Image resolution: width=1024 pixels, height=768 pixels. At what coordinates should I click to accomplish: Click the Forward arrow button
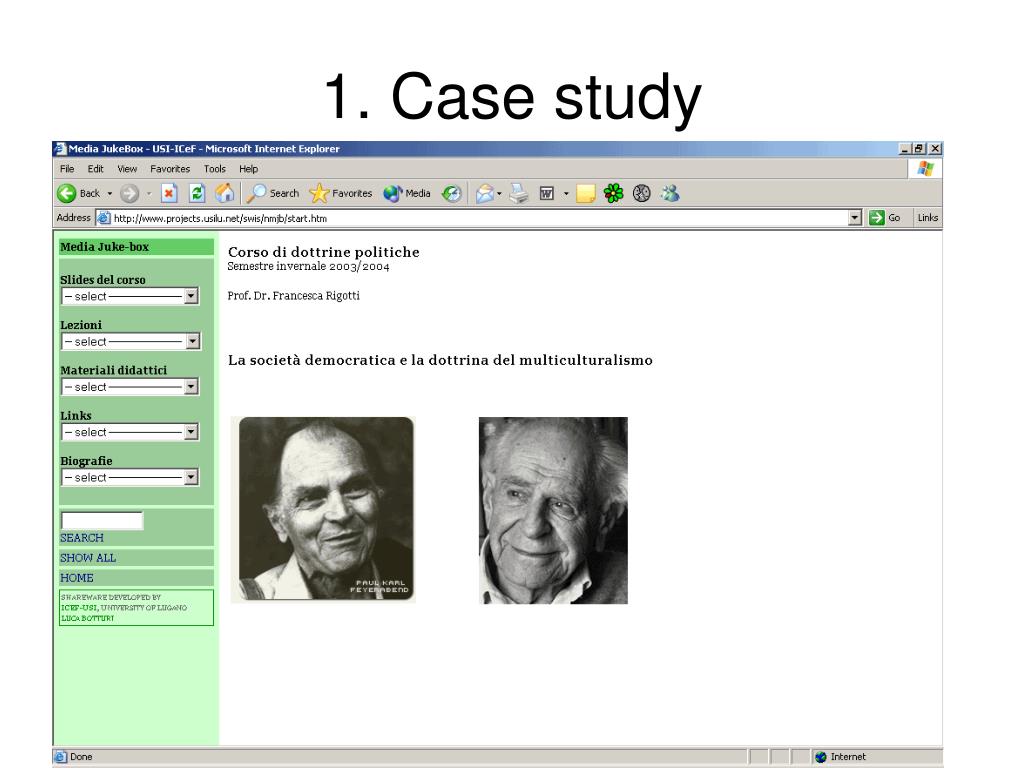click(x=129, y=193)
